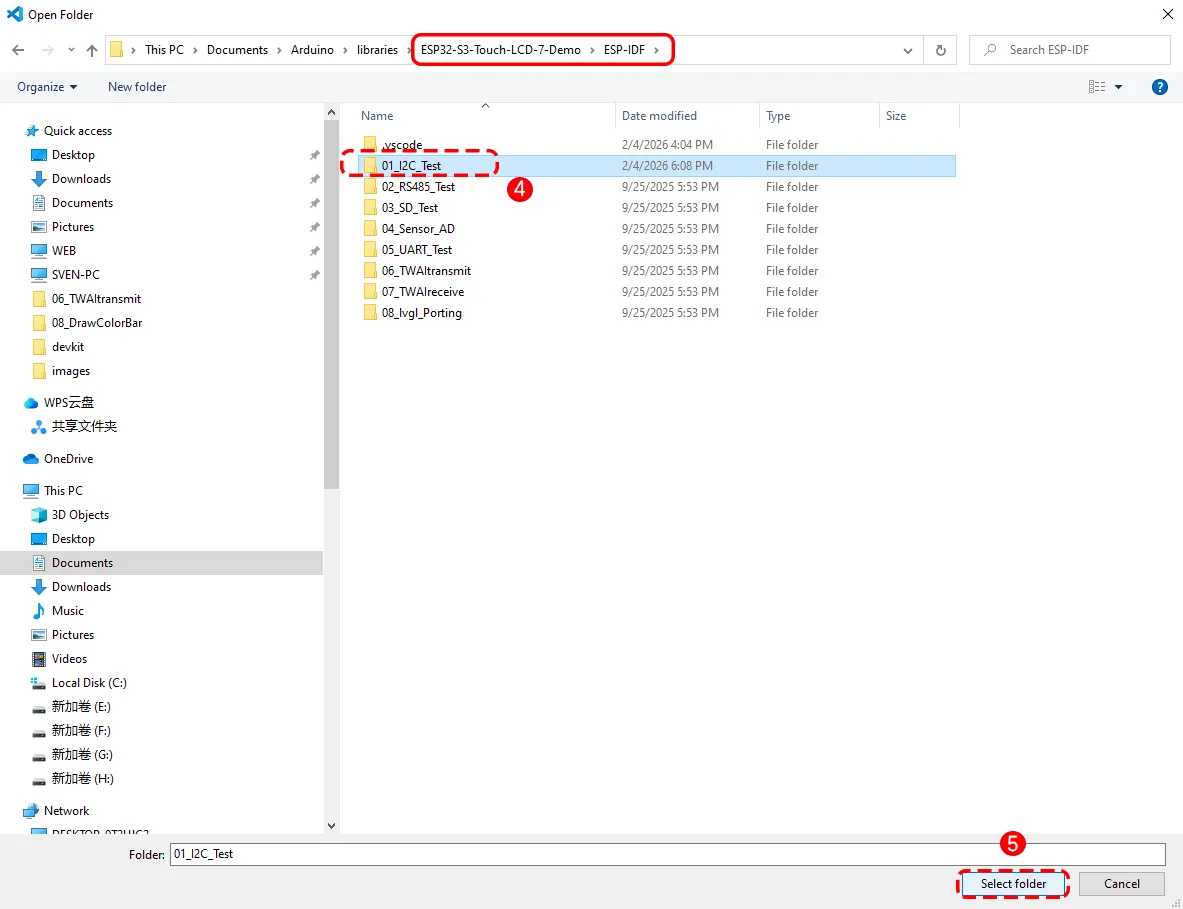Click the pin icon next to Downloads
The height and width of the screenshot is (909, 1183).
(314, 179)
